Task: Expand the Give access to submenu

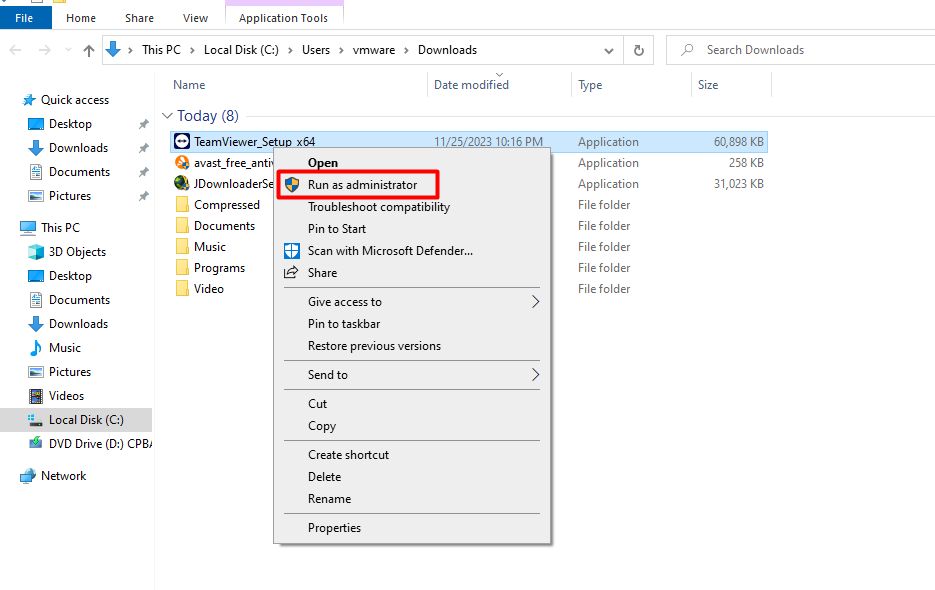Action: [412, 302]
